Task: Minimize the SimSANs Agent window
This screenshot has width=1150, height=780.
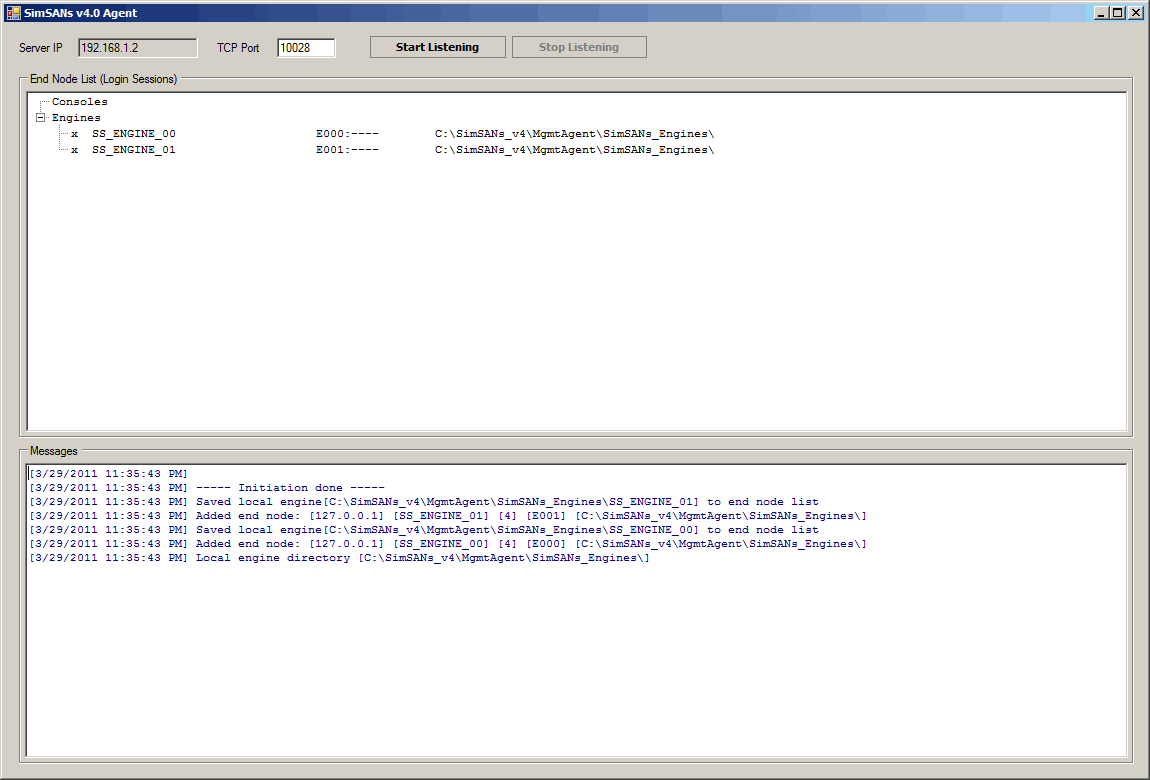Action: point(1102,13)
